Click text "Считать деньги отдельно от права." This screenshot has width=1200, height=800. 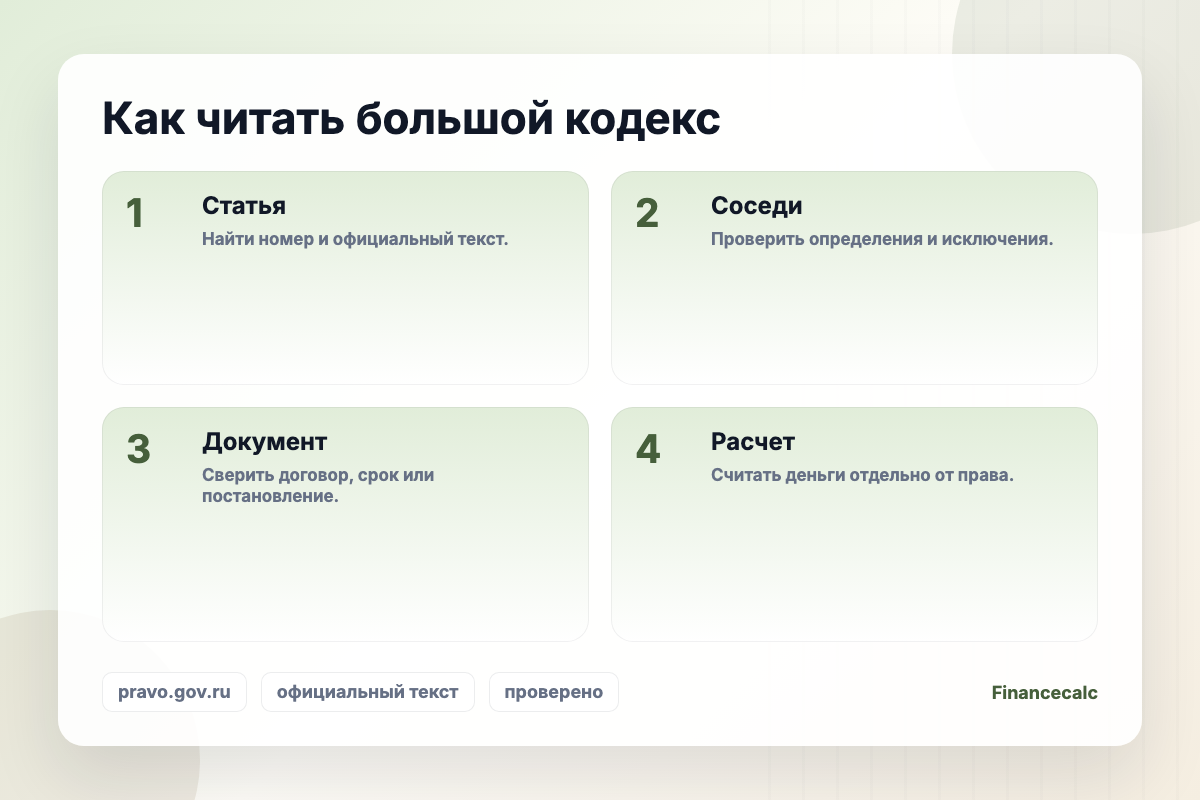tap(863, 476)
